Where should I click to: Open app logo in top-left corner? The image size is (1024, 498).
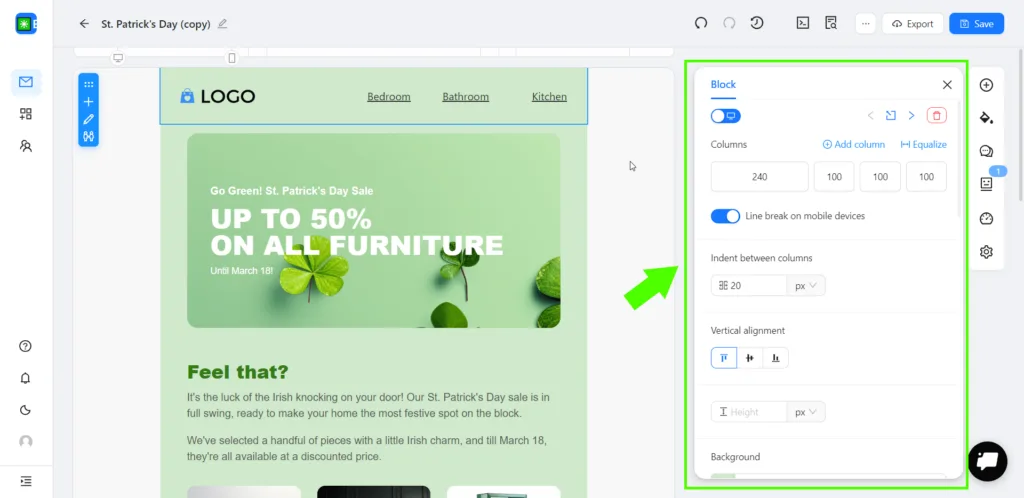pyautogui.click(x=25, y=23)
